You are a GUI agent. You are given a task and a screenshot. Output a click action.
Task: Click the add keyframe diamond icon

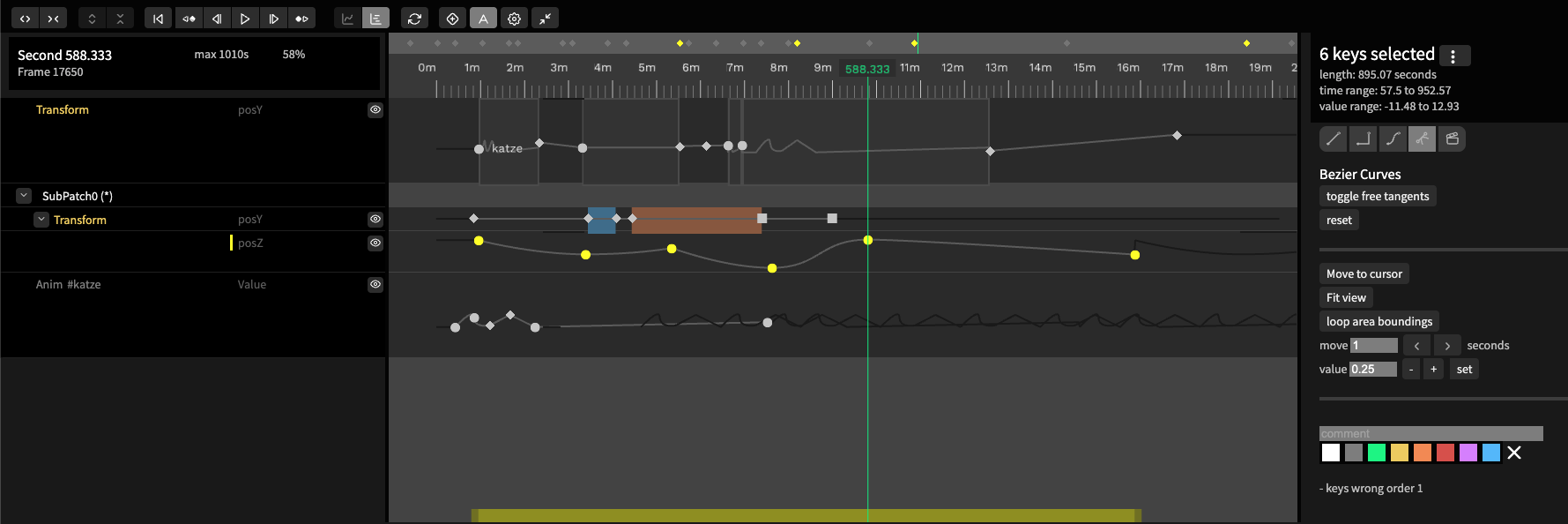(452, 19)
